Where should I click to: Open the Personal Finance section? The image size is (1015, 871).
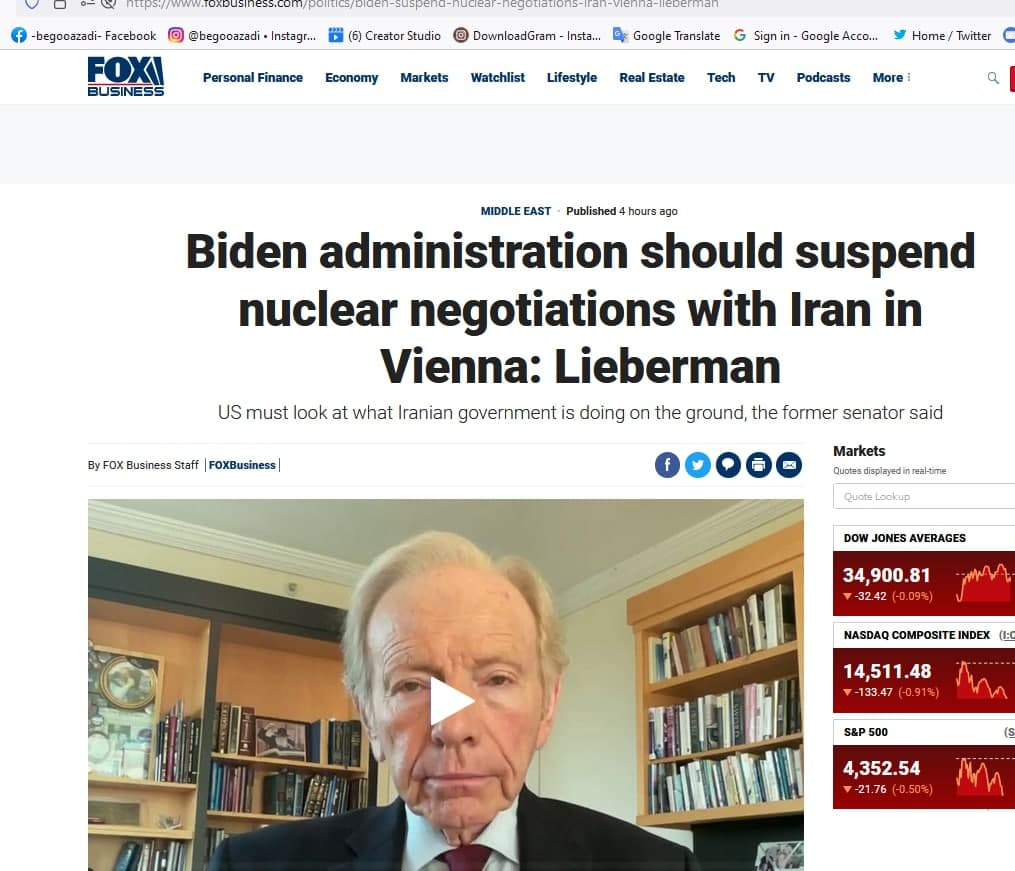click(252, 78)
